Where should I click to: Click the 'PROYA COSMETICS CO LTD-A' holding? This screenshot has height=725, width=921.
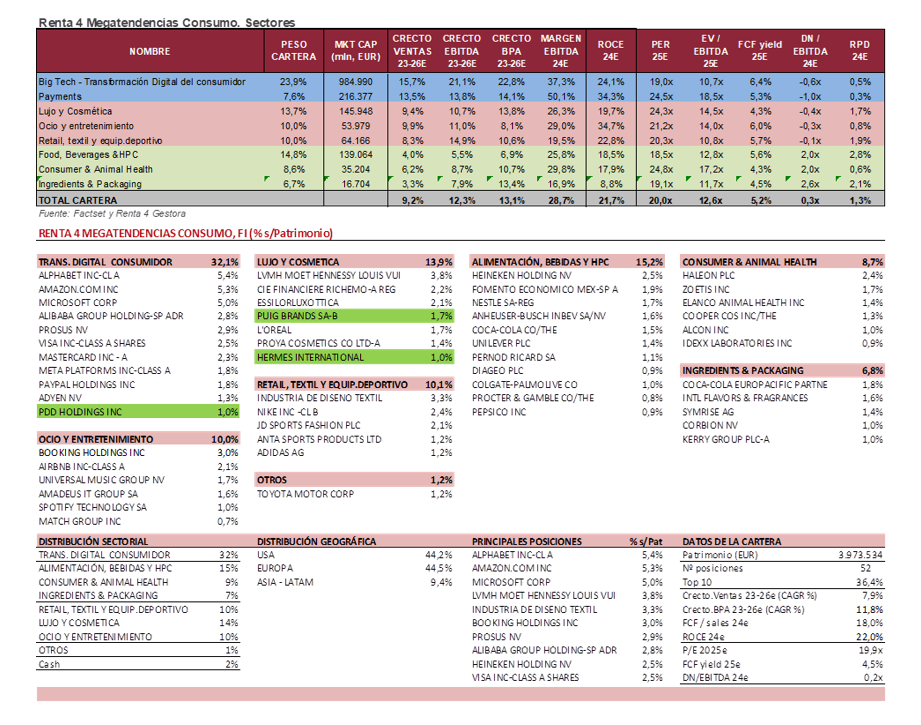point(318,344)
